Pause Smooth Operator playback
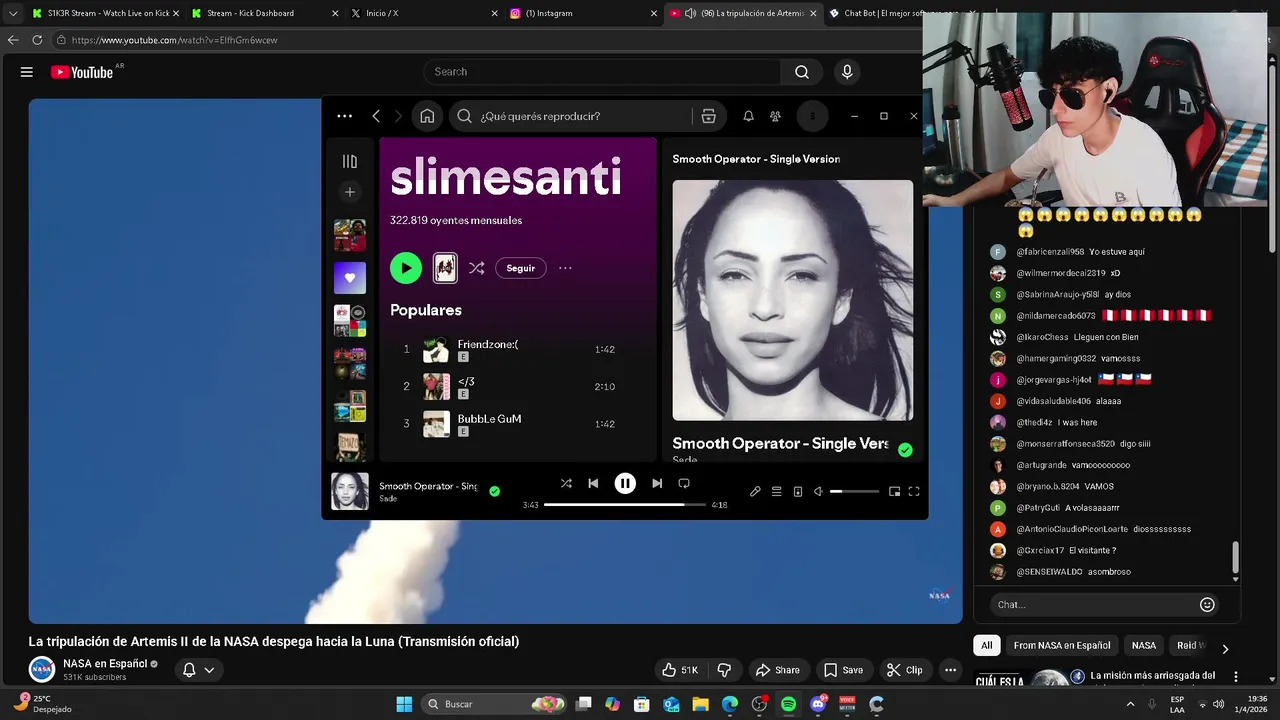 [x=625, y=483]
